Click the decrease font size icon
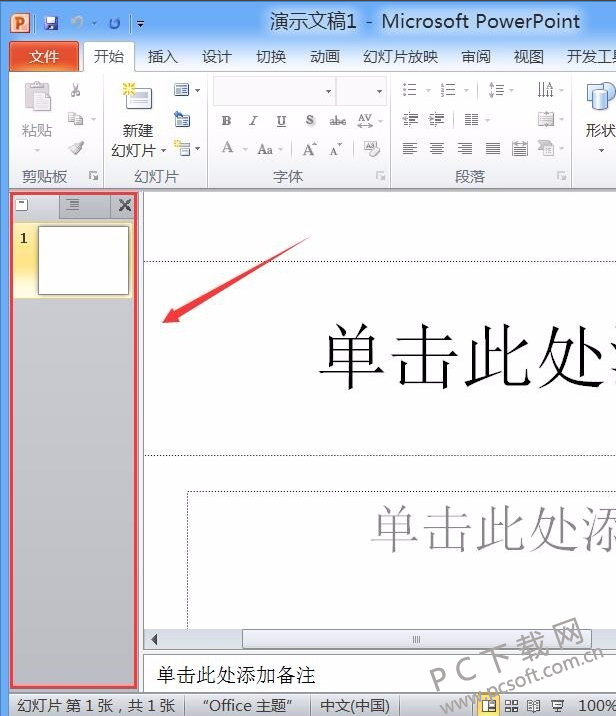Image resolution: width=616 pixels, height=716 pixels. (336, 149)
